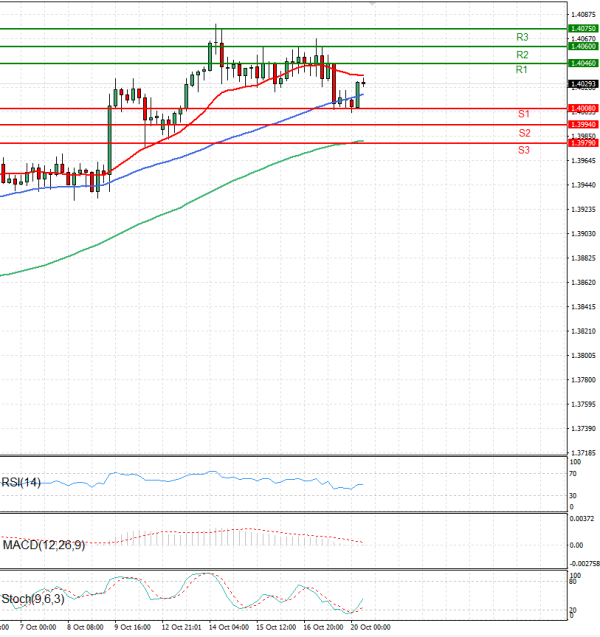The width and height of the screenshot is (600, 637).
Task: Click the 1.39790 support price tag
Action: tap(582, 142)
